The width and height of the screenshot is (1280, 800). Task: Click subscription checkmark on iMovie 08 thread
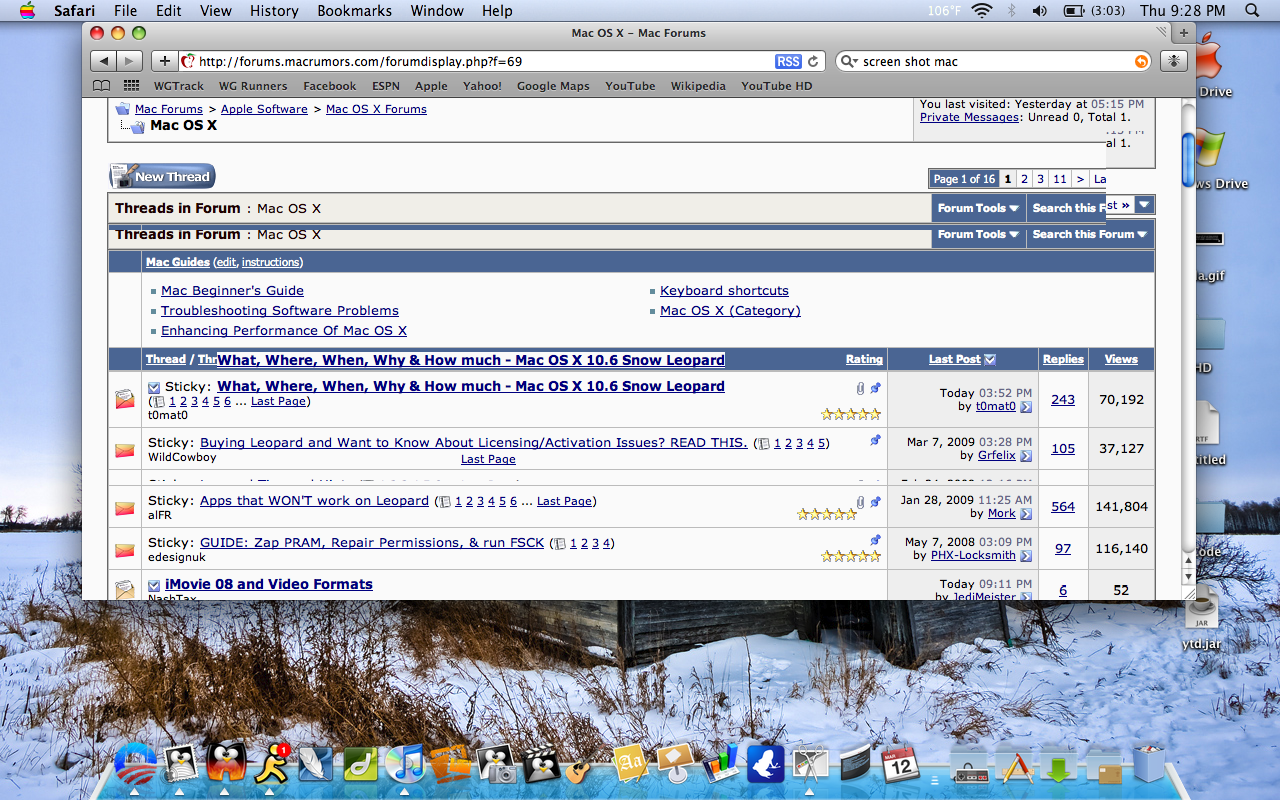pos(154,585)
